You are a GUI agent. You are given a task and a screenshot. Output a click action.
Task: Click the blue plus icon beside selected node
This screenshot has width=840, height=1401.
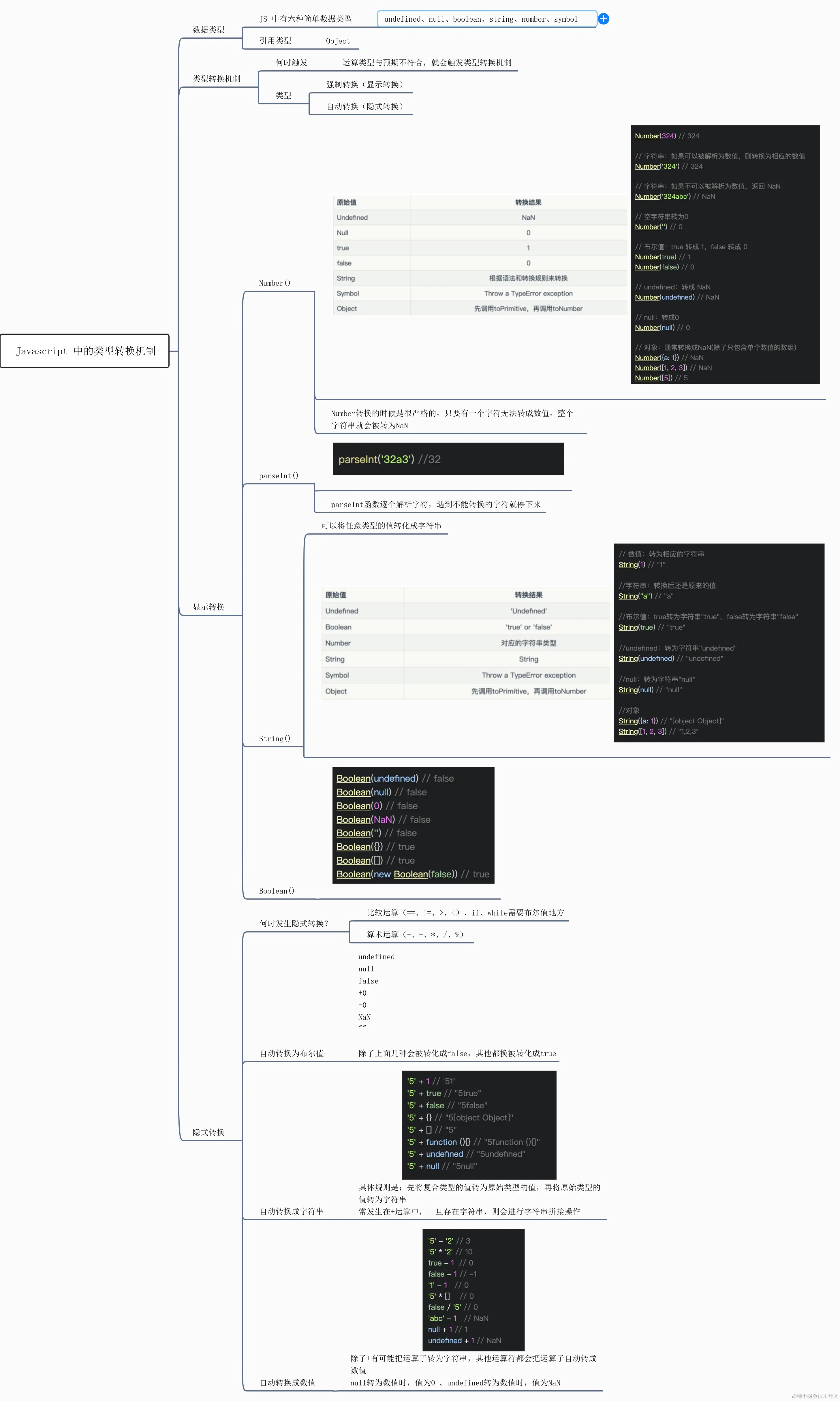click(603, 19)
